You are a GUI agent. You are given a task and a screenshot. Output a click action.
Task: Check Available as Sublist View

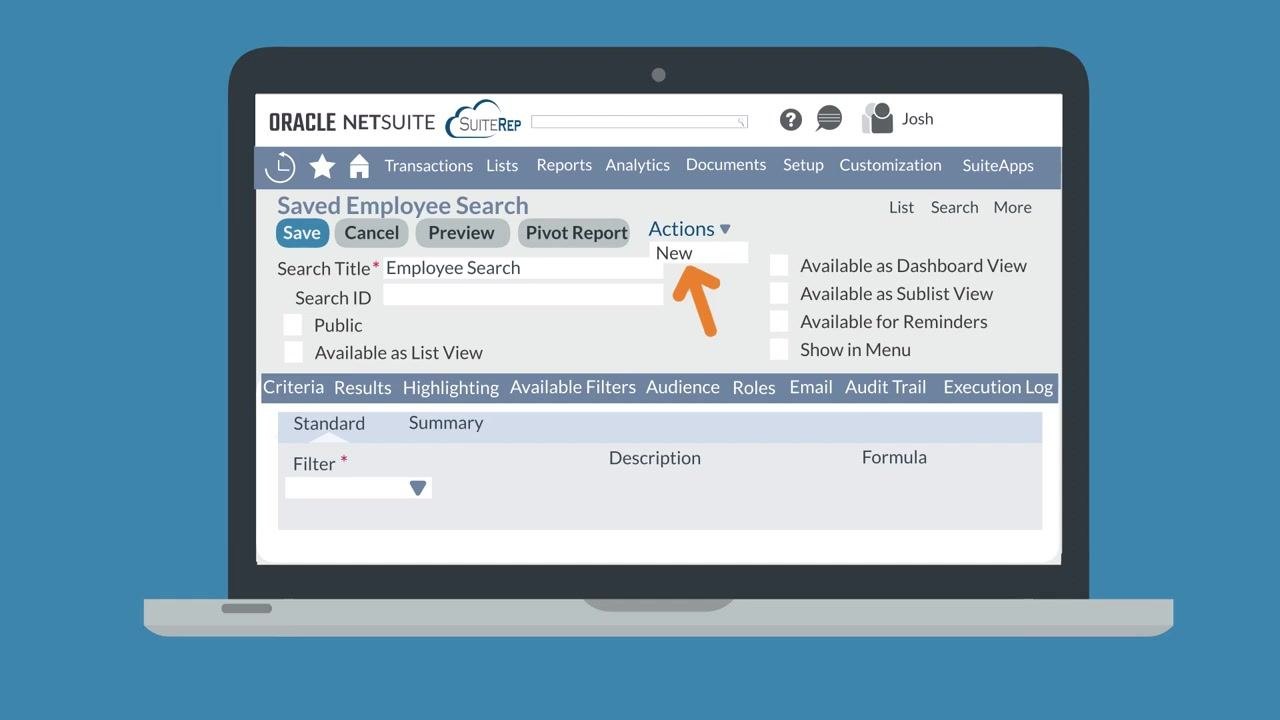(779, 293)
